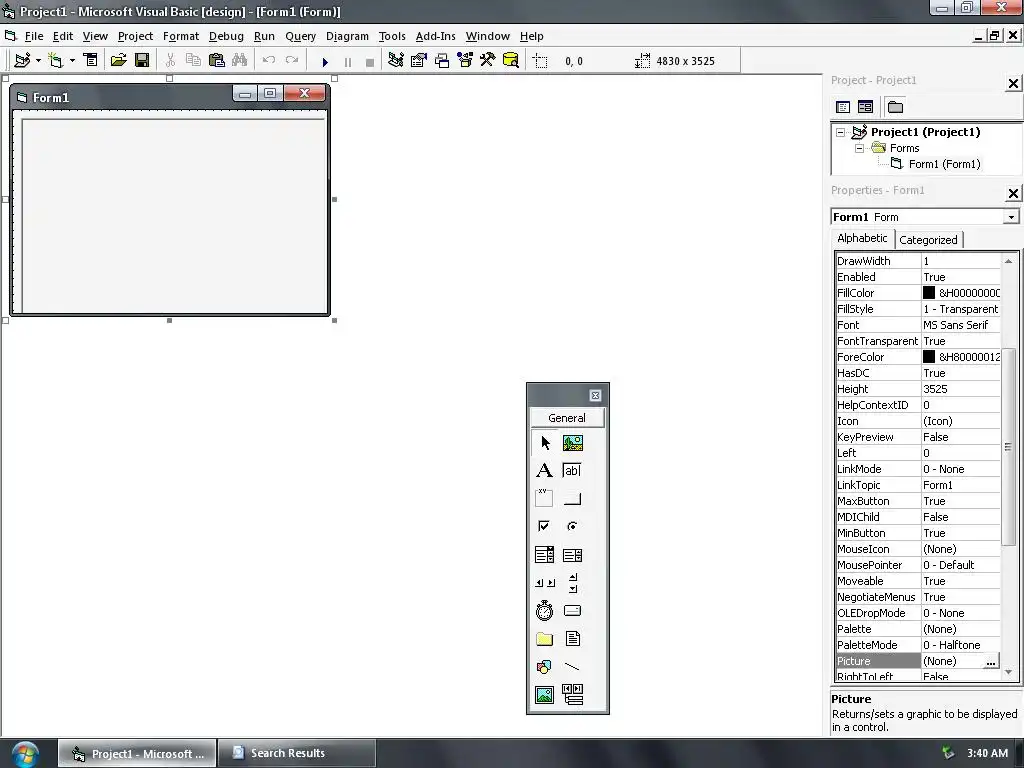Select the VScrollBar control in the toolbox
Viewport: 1024px width, 768px height.
pyautogui.click(x=573, y=583)
